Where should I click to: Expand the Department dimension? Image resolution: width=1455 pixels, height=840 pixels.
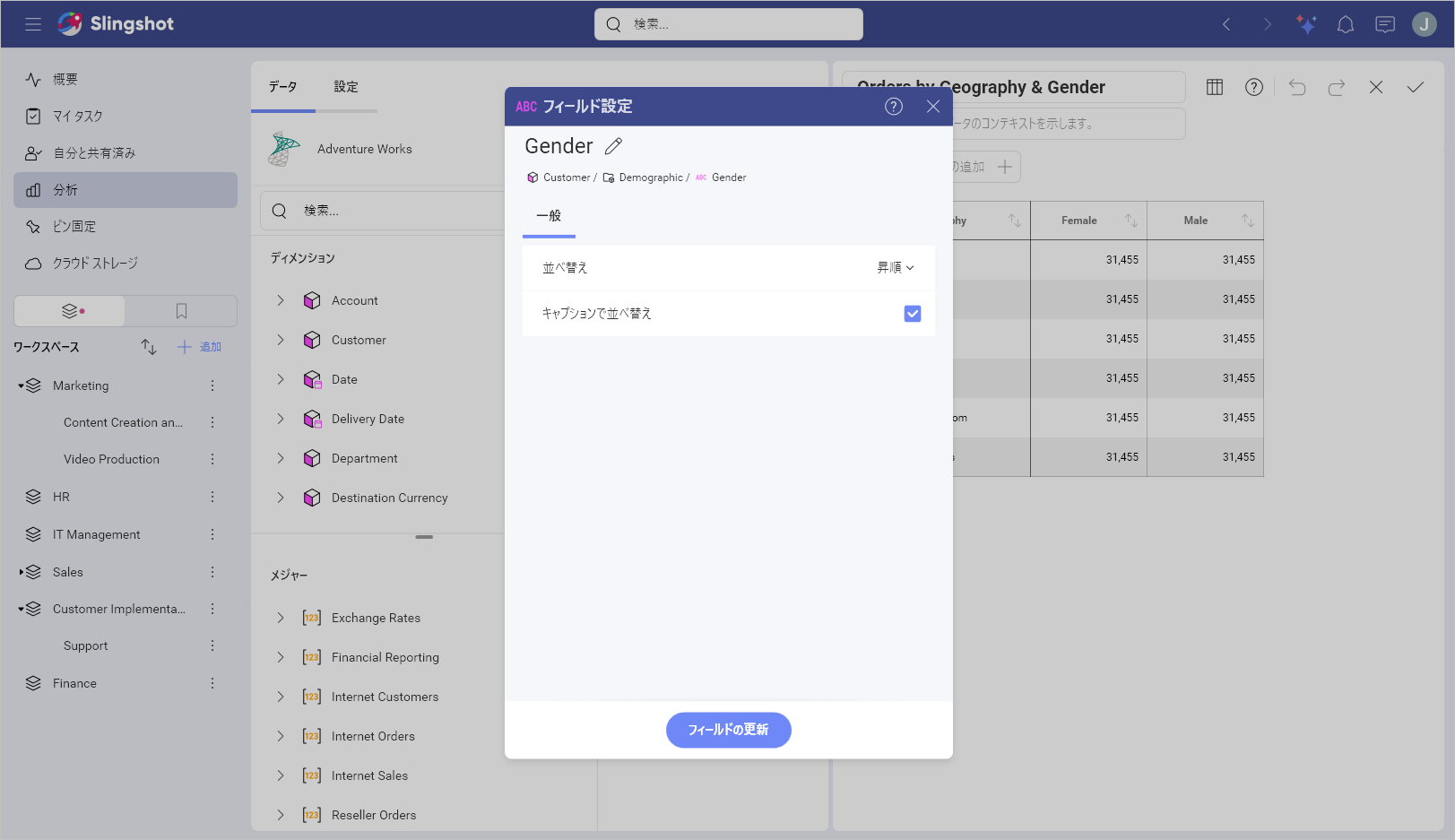281,458
